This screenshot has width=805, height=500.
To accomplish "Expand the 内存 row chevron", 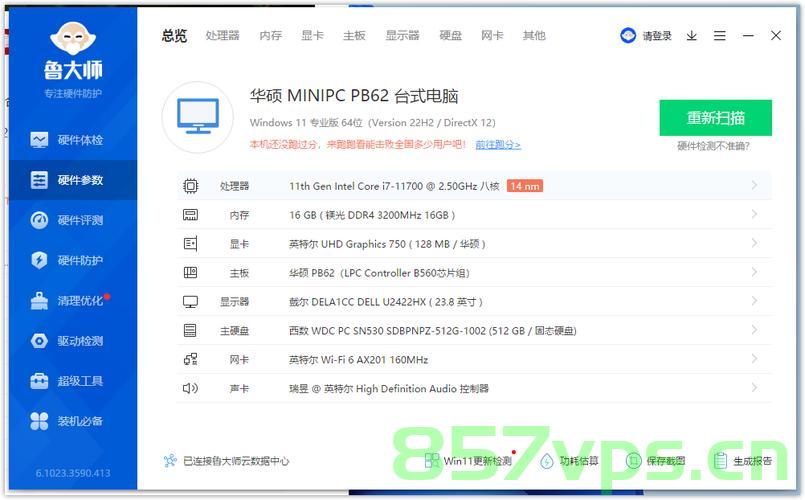I will (x=754, y=214).
